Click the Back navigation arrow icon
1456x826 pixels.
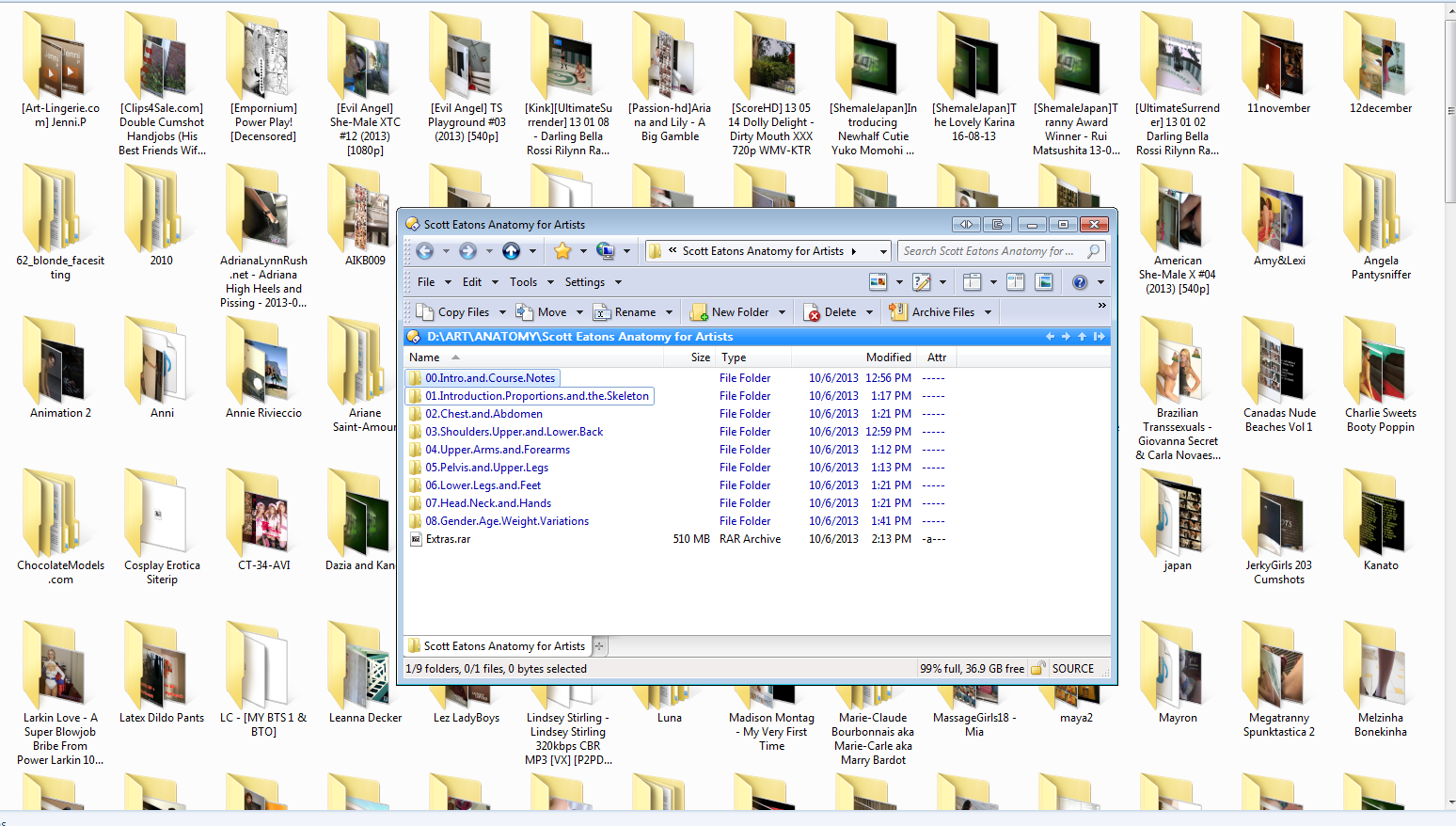425,251
